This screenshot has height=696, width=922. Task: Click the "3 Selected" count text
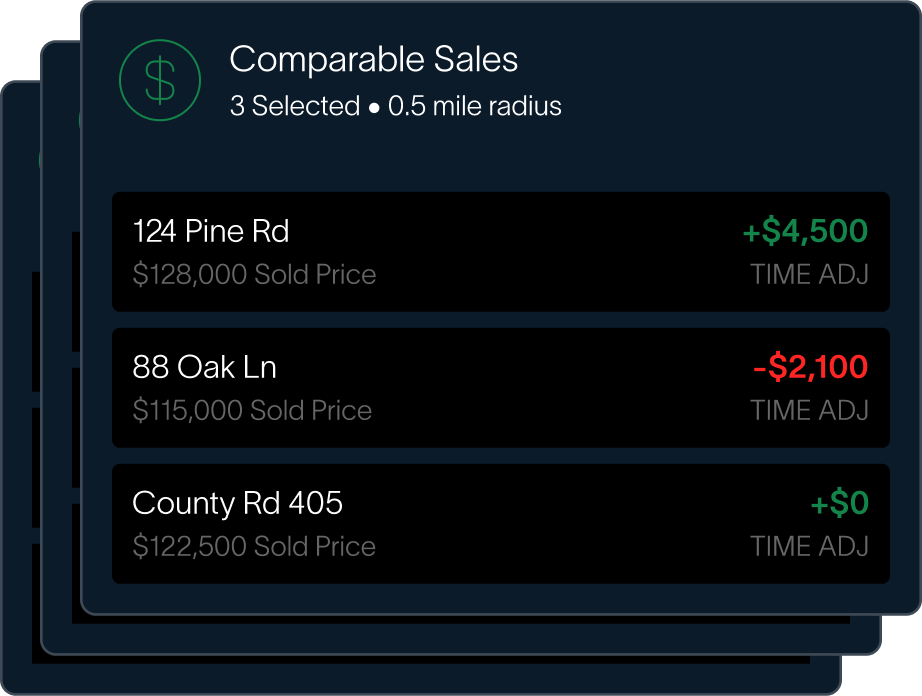click(294, 106)
